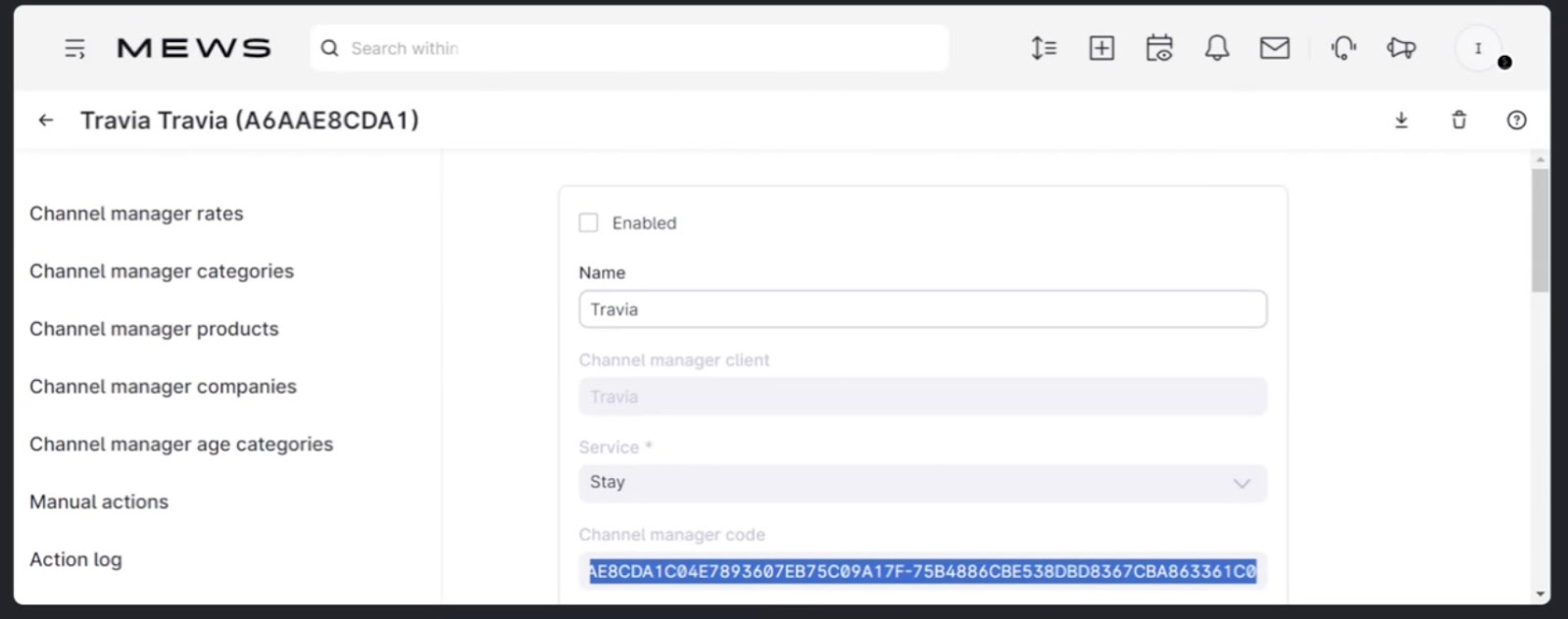Open Channel manager rates

pos(136,214)
